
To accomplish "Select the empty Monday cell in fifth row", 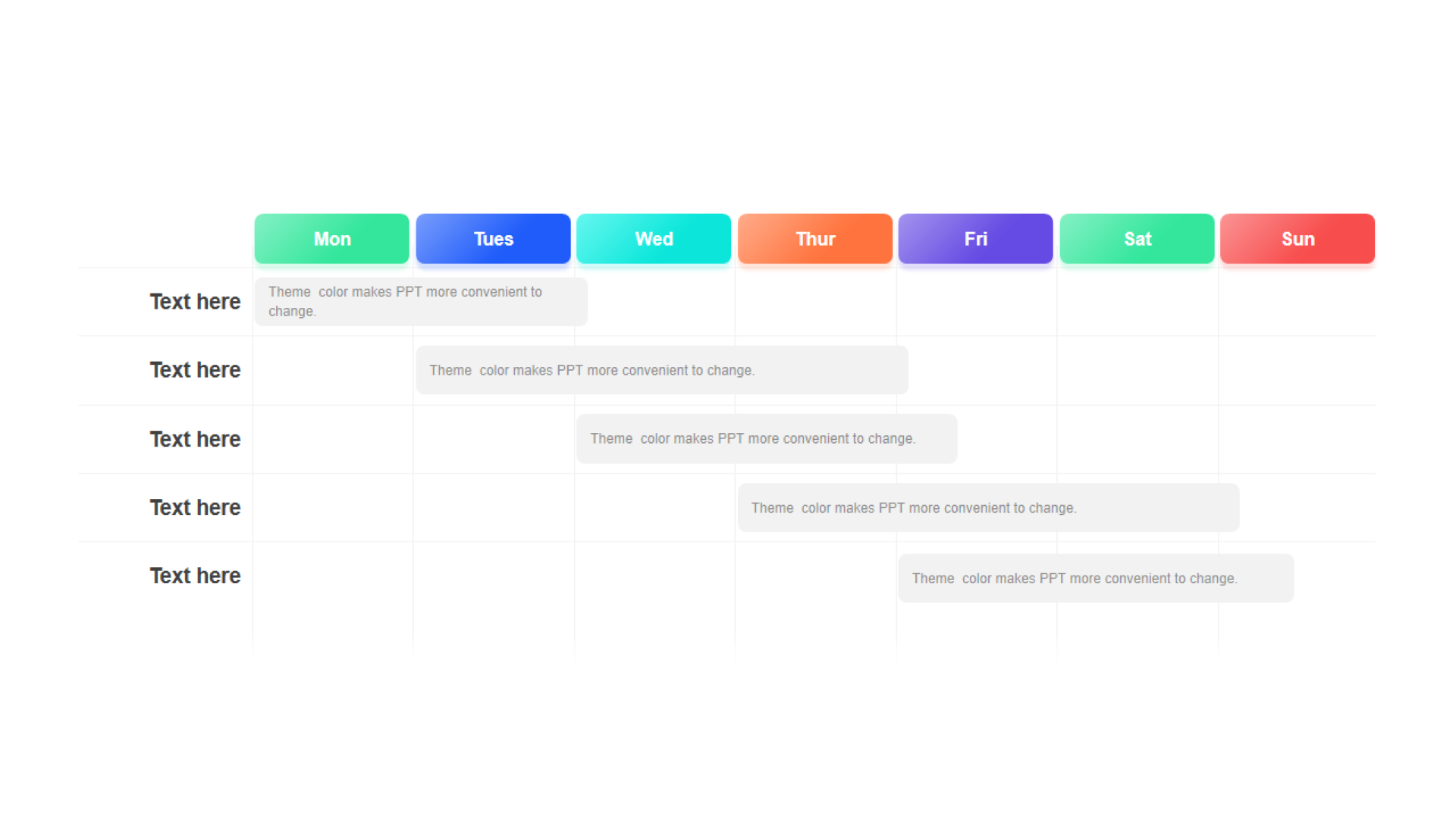I will point(333,576).
